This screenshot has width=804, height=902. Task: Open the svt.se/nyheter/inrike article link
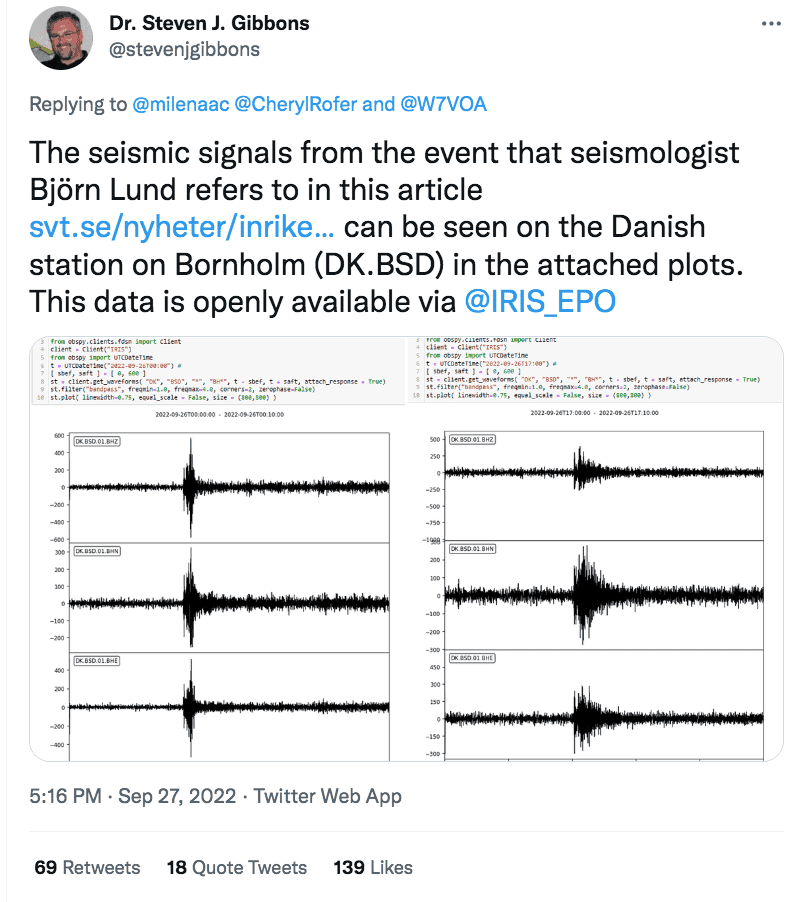tap(182, 227)
